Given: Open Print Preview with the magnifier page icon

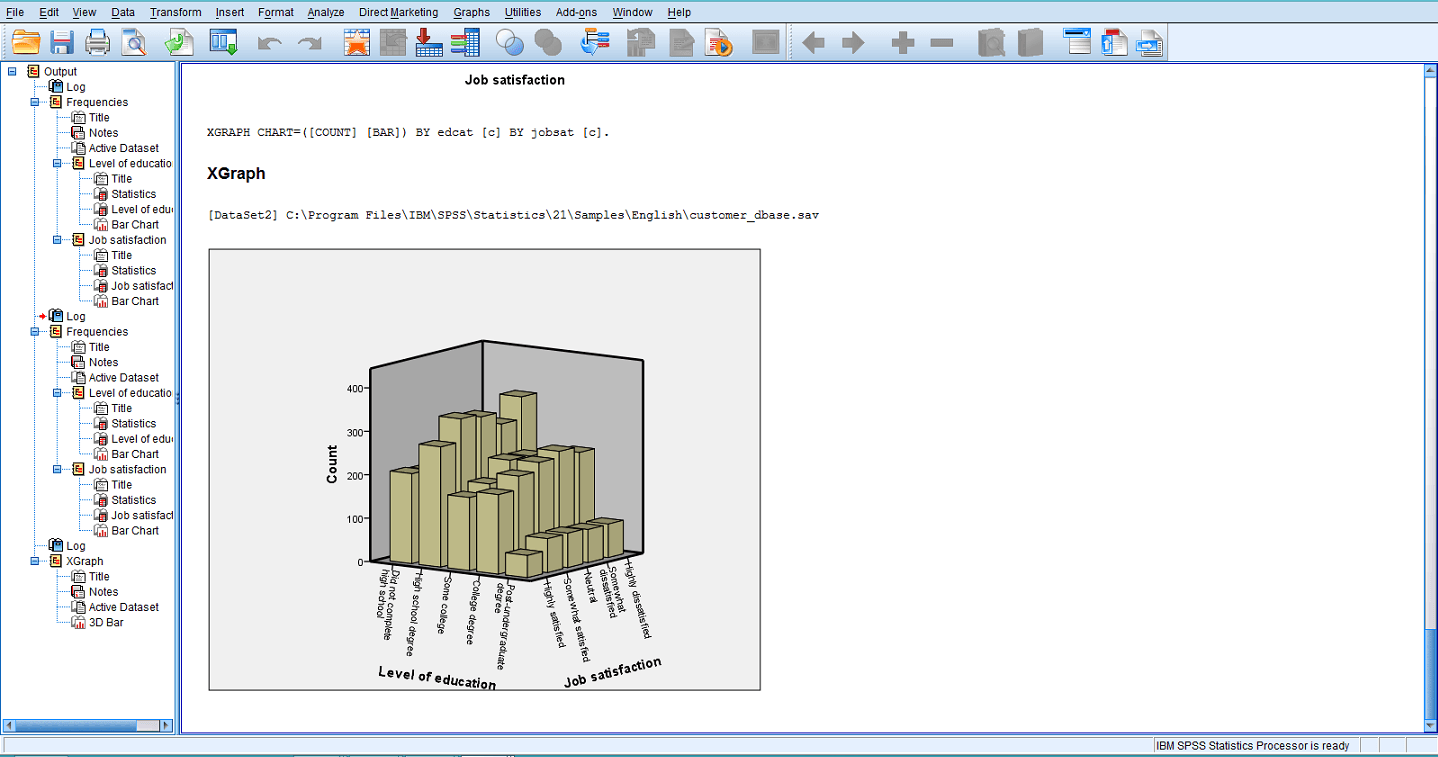Looking at the screenshot, I should tap(133, 43).
